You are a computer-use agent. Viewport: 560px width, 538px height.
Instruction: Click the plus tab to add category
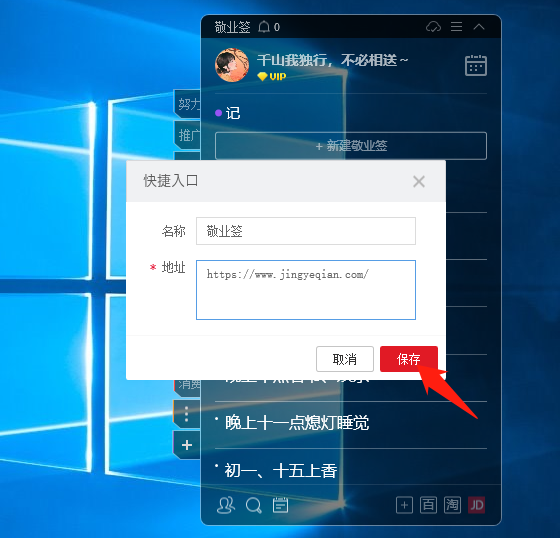point(187,445)
